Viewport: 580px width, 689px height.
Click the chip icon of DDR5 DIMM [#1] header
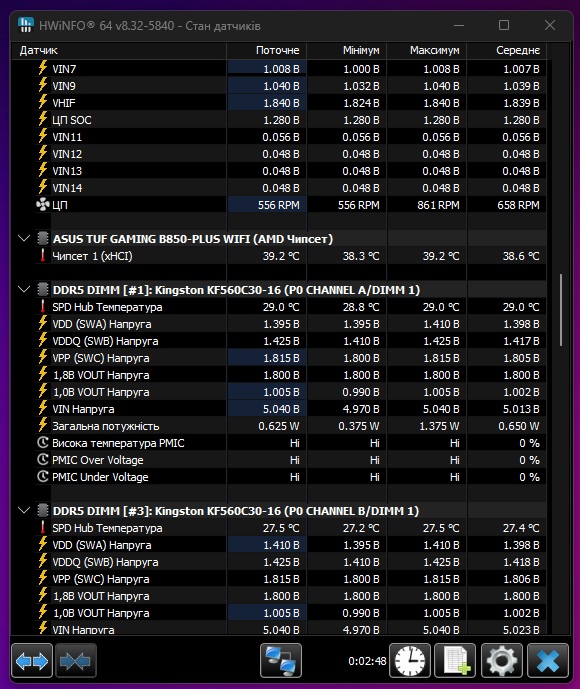tap(43, 290)
